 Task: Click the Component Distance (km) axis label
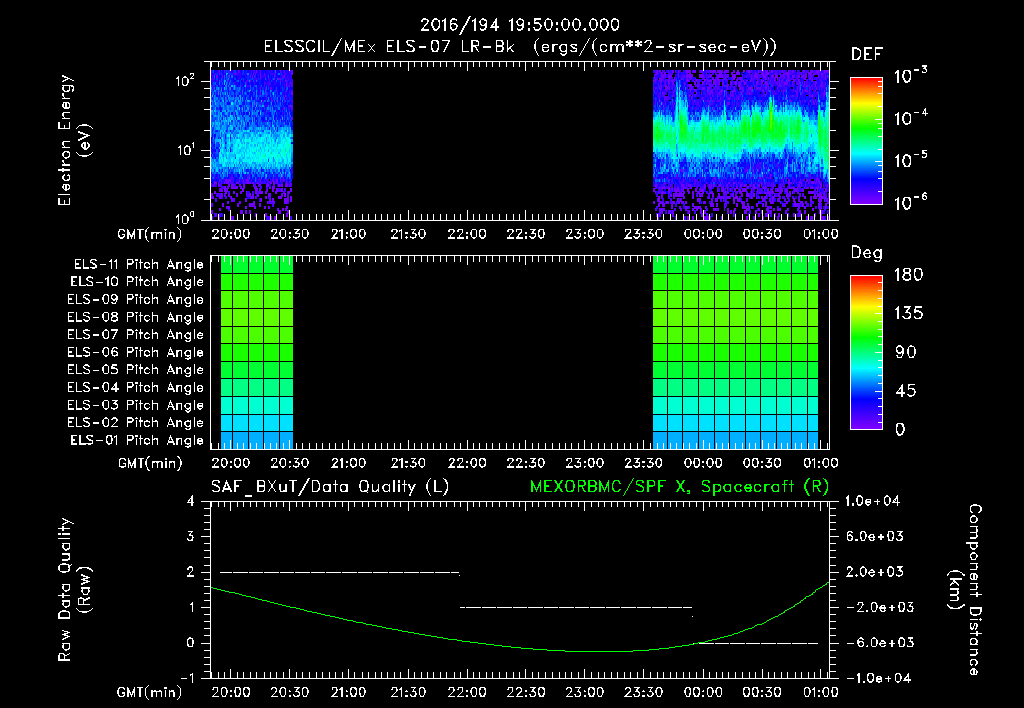965,590
